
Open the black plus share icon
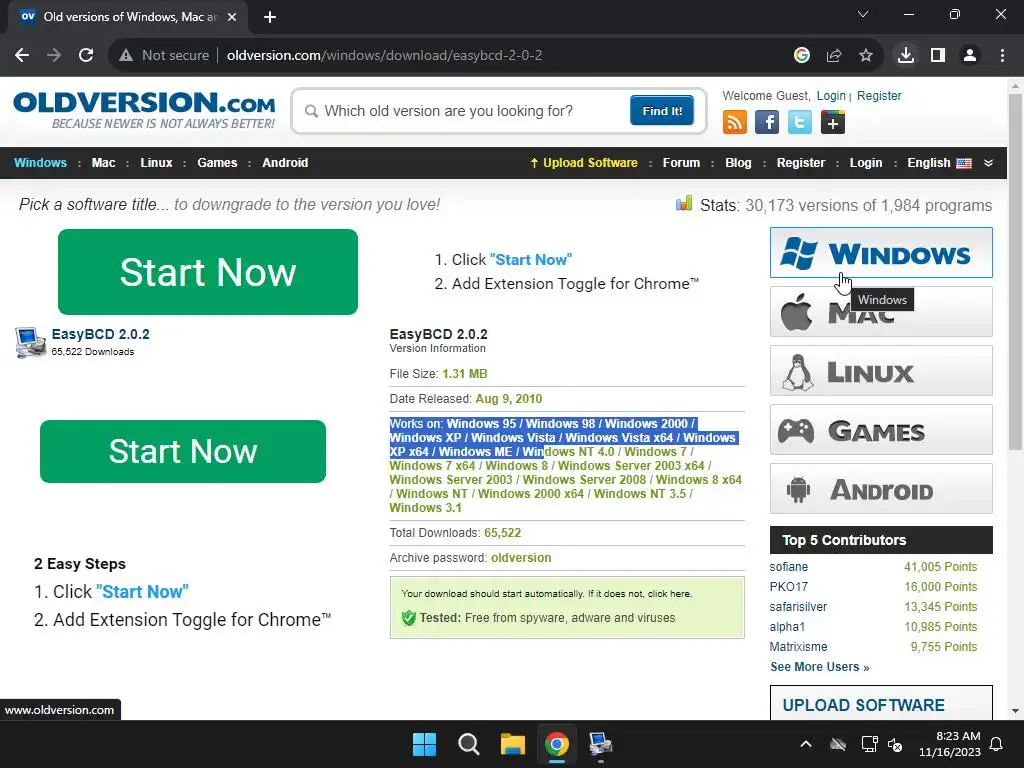833,122
